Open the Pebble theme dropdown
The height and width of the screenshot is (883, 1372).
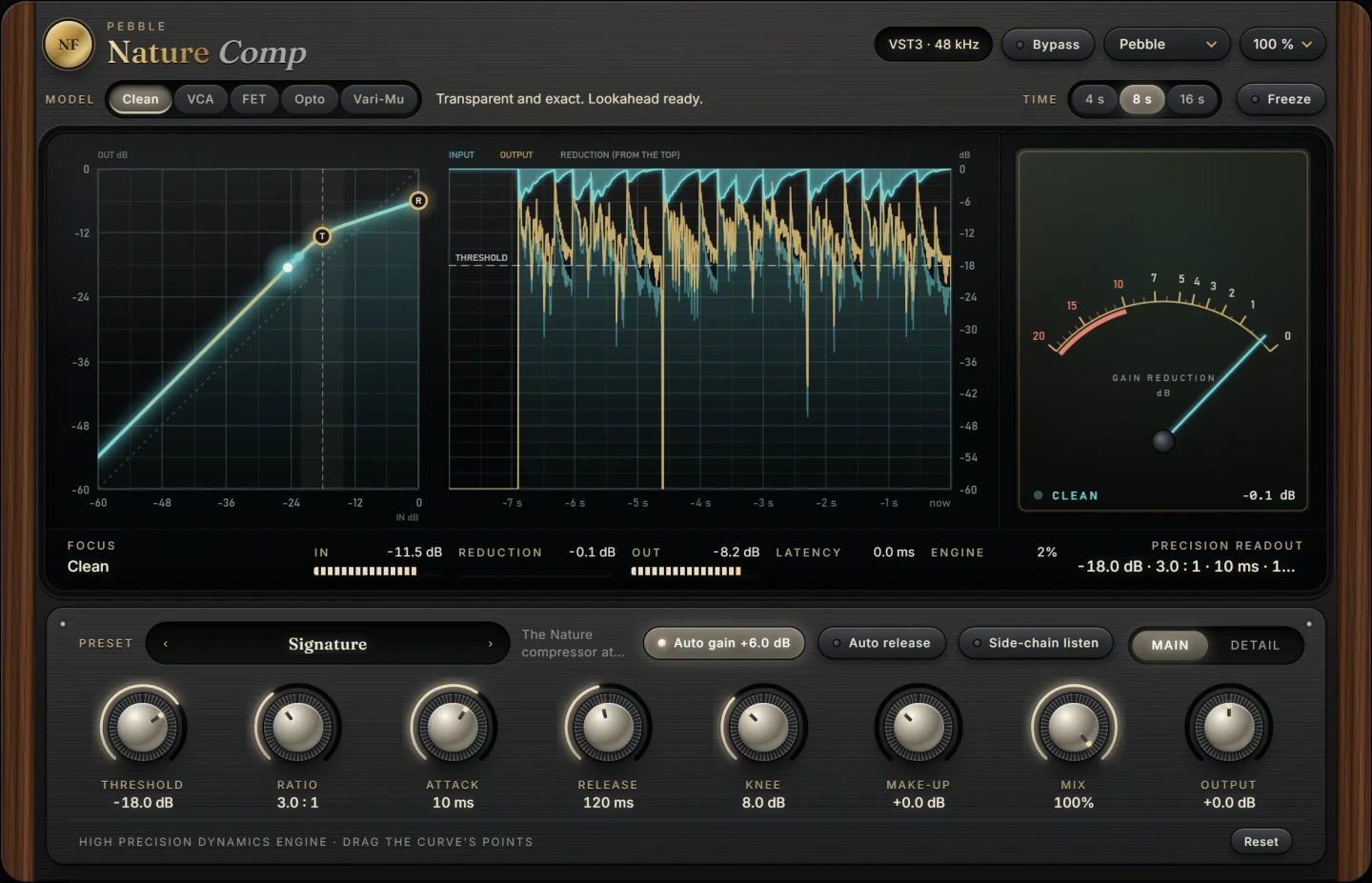point(1167,45)
